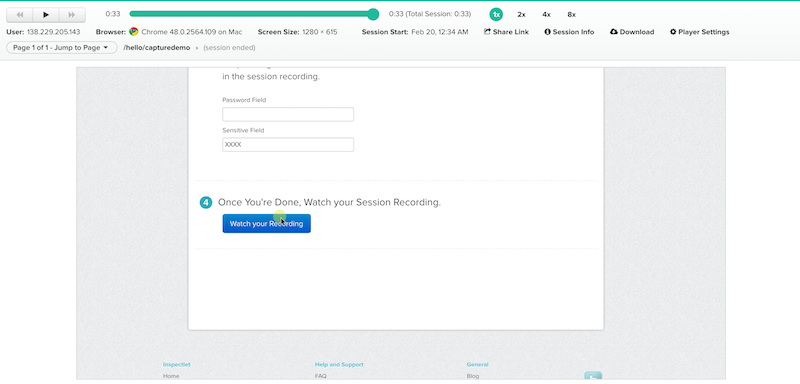This screenshot has width=800, height=384.
Task: Open the Share Link option
Action: coord(506,32)
